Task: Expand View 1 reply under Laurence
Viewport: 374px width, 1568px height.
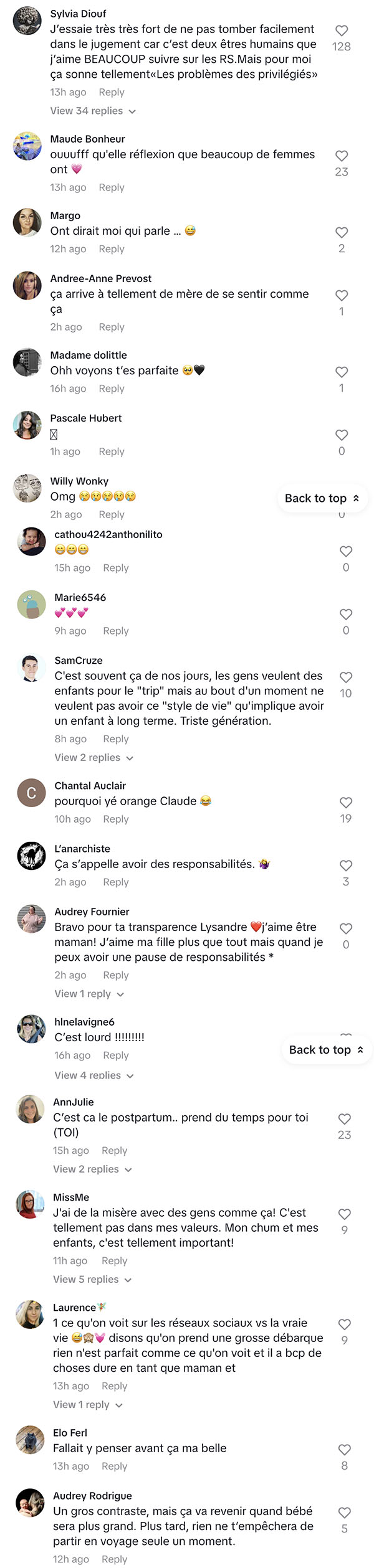Action: click(x=88, y=1404)
